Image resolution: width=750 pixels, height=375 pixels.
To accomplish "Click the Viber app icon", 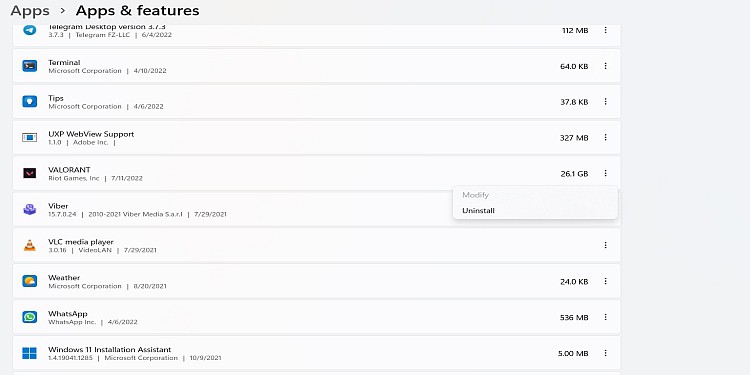I will (30, 209).
